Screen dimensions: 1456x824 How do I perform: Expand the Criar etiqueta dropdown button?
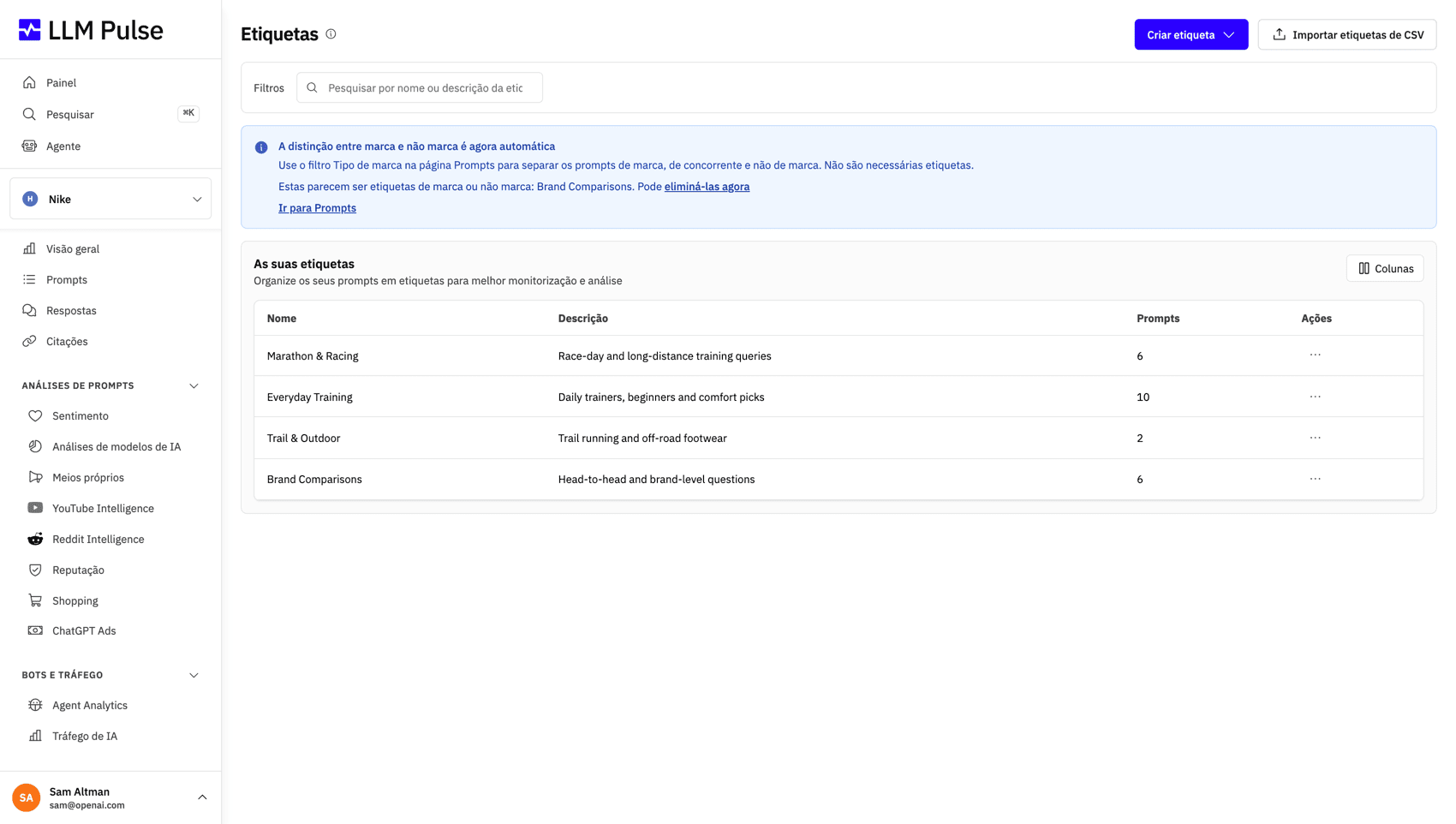(x=1190, y=34)
